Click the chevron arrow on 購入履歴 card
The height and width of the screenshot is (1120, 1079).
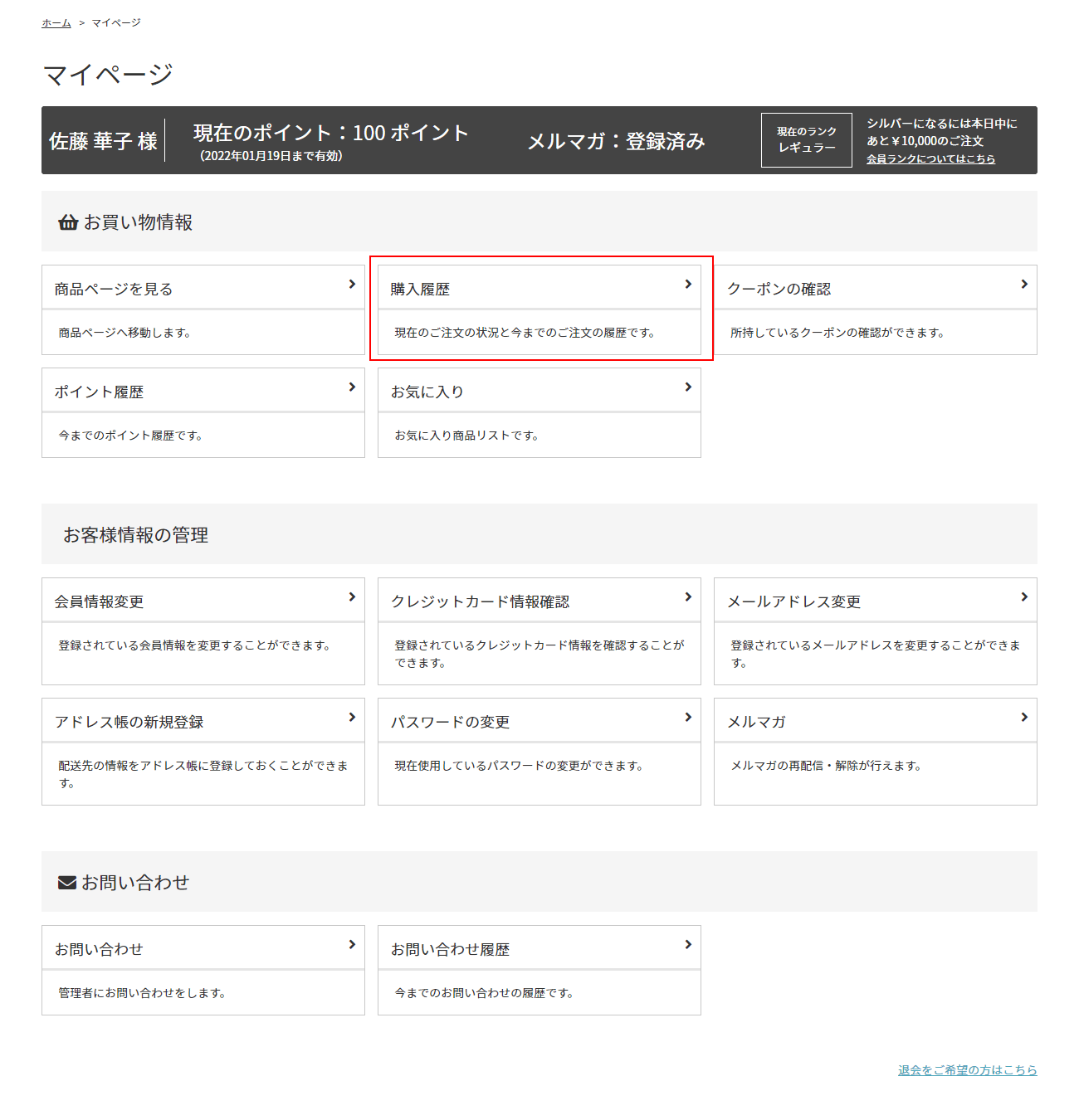(688, 284)
